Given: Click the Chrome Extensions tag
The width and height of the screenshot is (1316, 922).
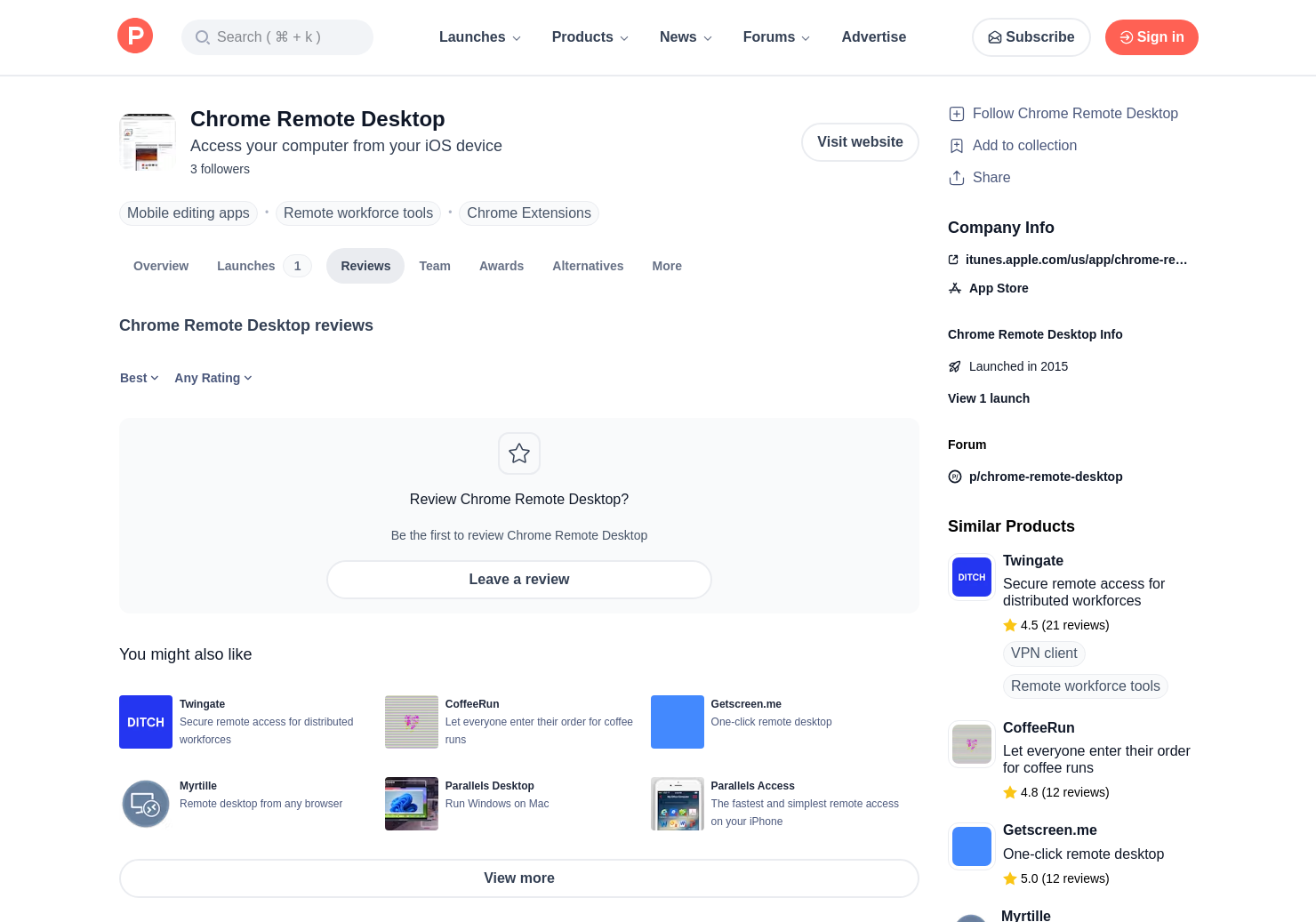Looking at the screenshot, I should pyautogui.click(x=529, y=213).
